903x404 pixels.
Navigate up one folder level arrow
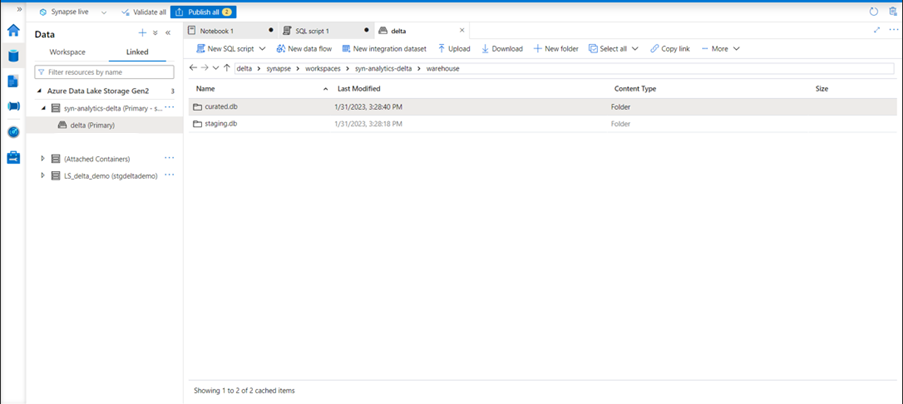(x=227, y=68)
